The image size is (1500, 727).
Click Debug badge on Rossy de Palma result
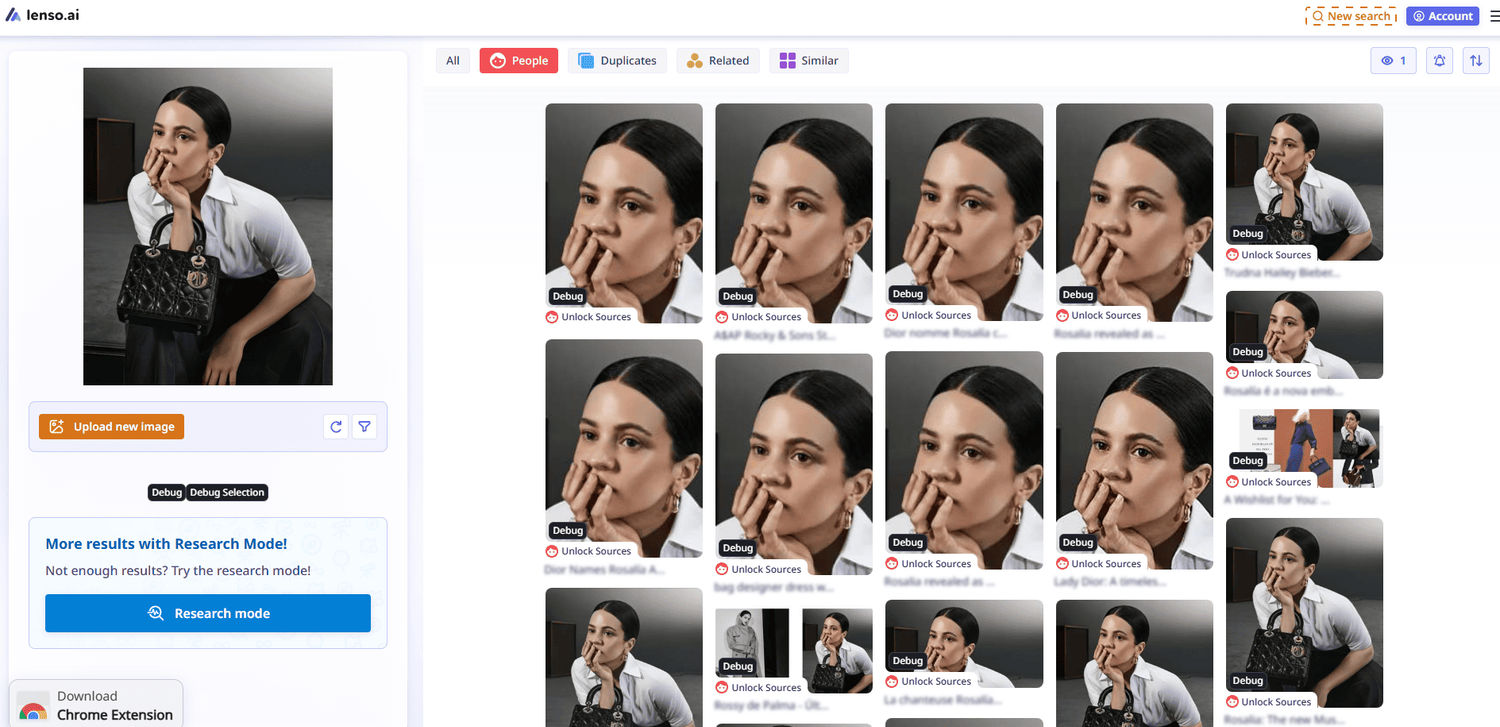point(738,667)
